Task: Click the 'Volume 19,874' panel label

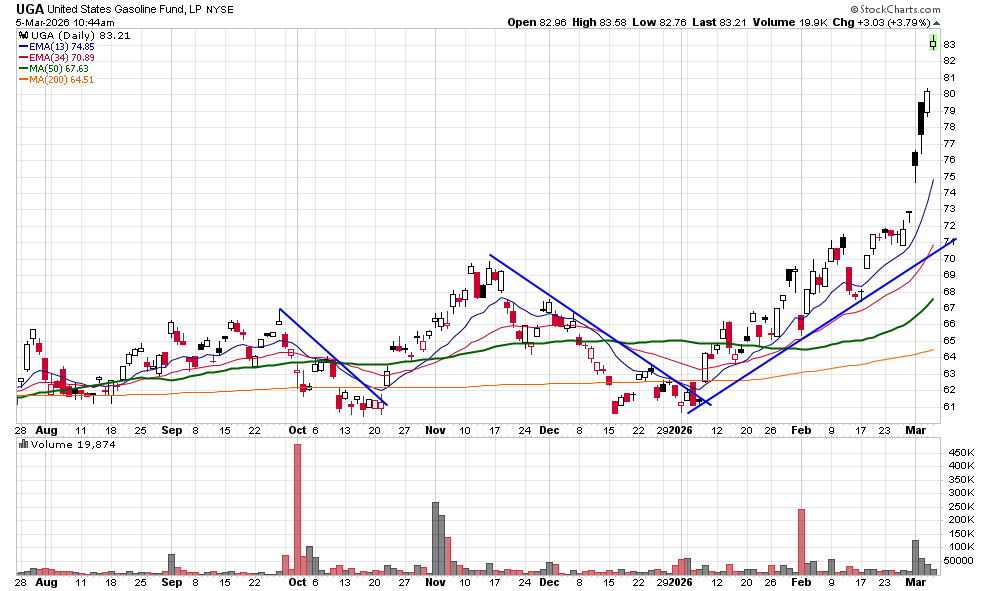Action: pyautogui.click(x=73, y=445)
